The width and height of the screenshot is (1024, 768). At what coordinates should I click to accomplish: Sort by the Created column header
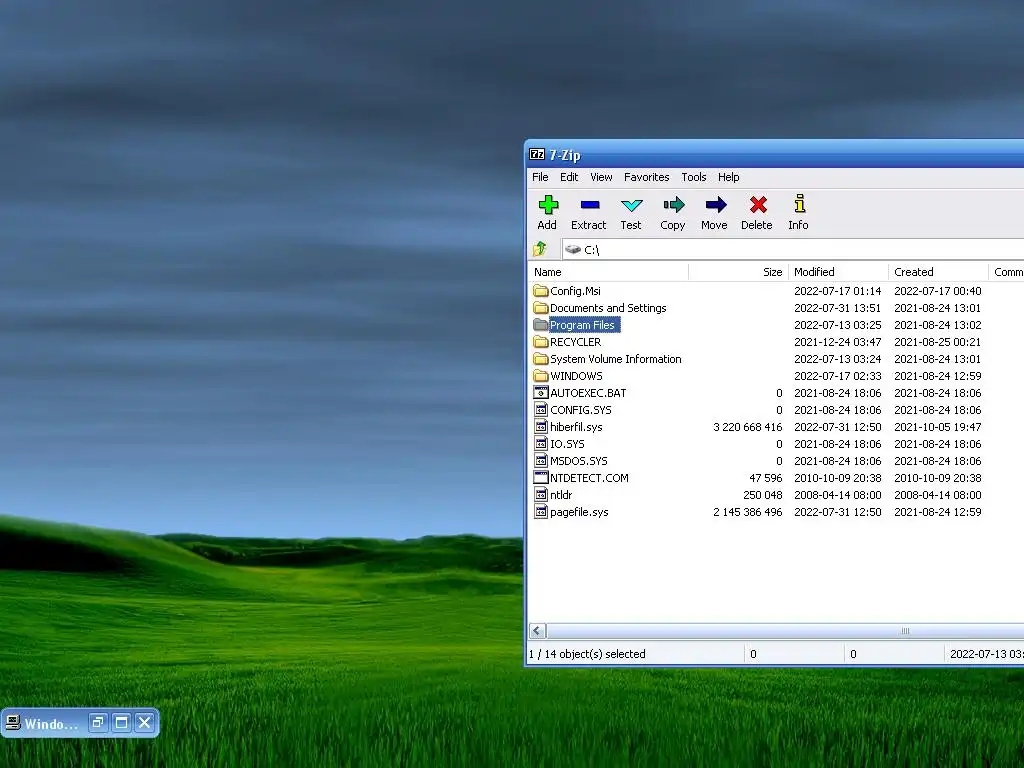938,272
